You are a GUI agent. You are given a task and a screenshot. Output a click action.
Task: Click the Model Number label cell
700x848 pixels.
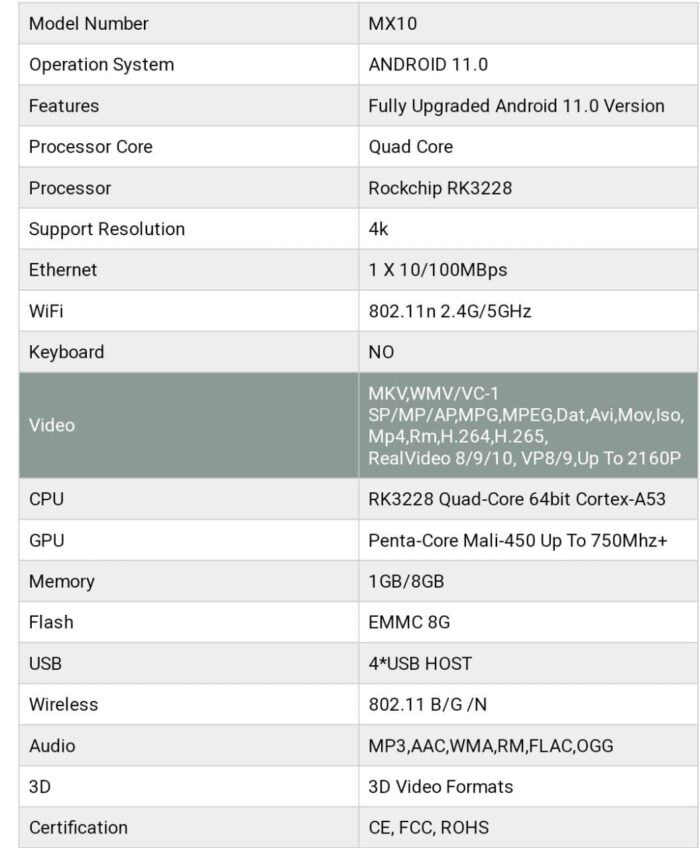click(88, 23)
